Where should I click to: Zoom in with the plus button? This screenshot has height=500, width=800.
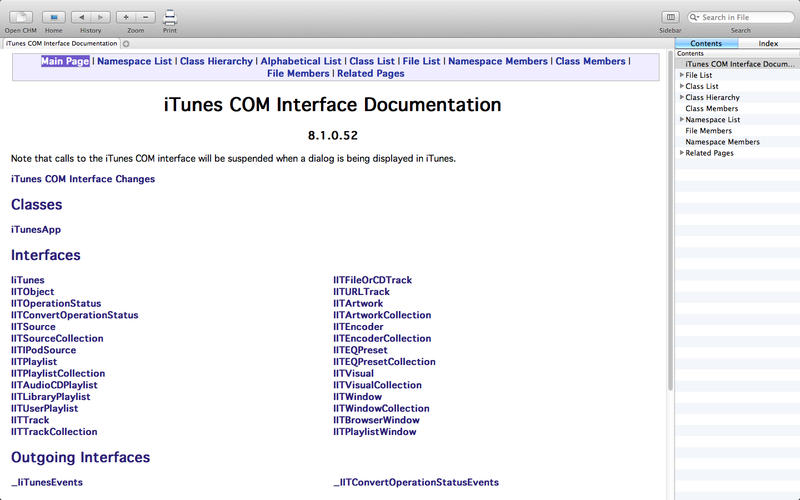pos(126,17)
